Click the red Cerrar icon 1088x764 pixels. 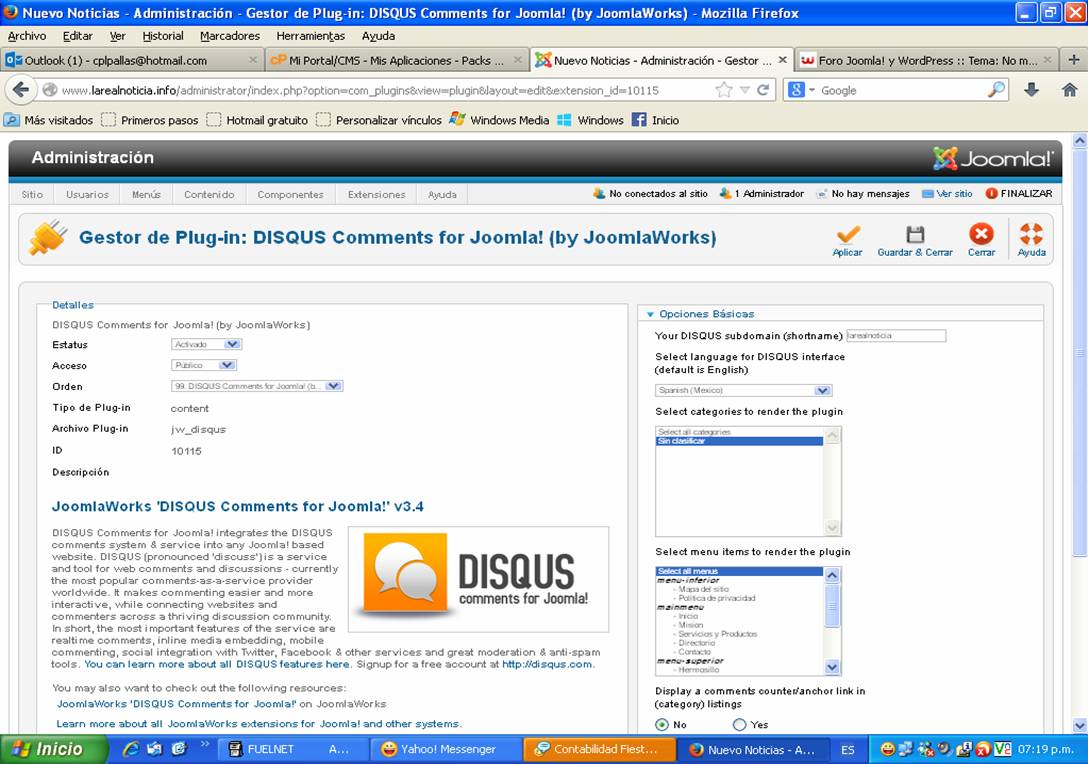tap(981, 233)
